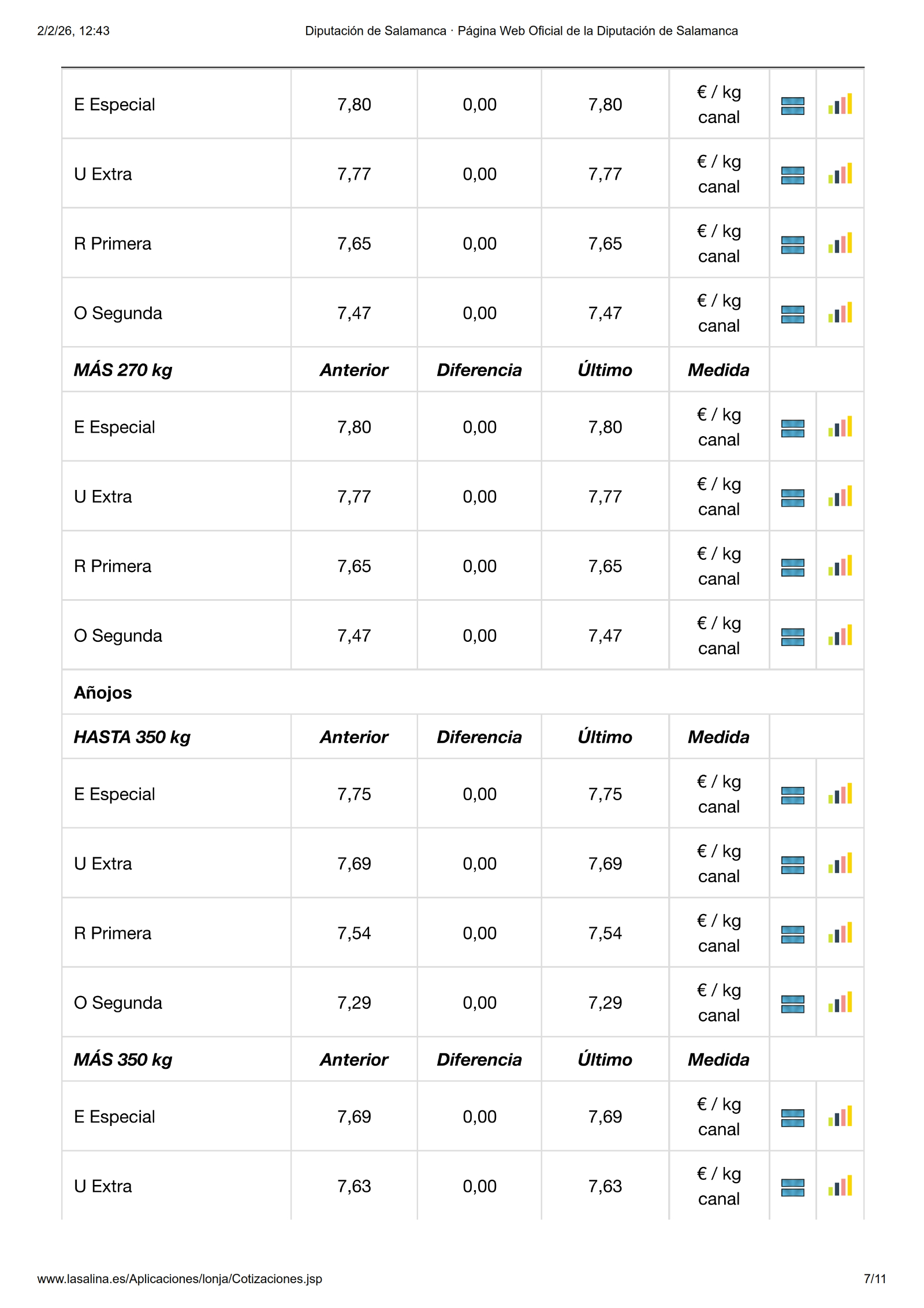Screen dimensions: 924x1308
Task: Click the blue table icon for E Especial under MÁS 270 kg
Action: pyautogui.click(x=792, y=428)
